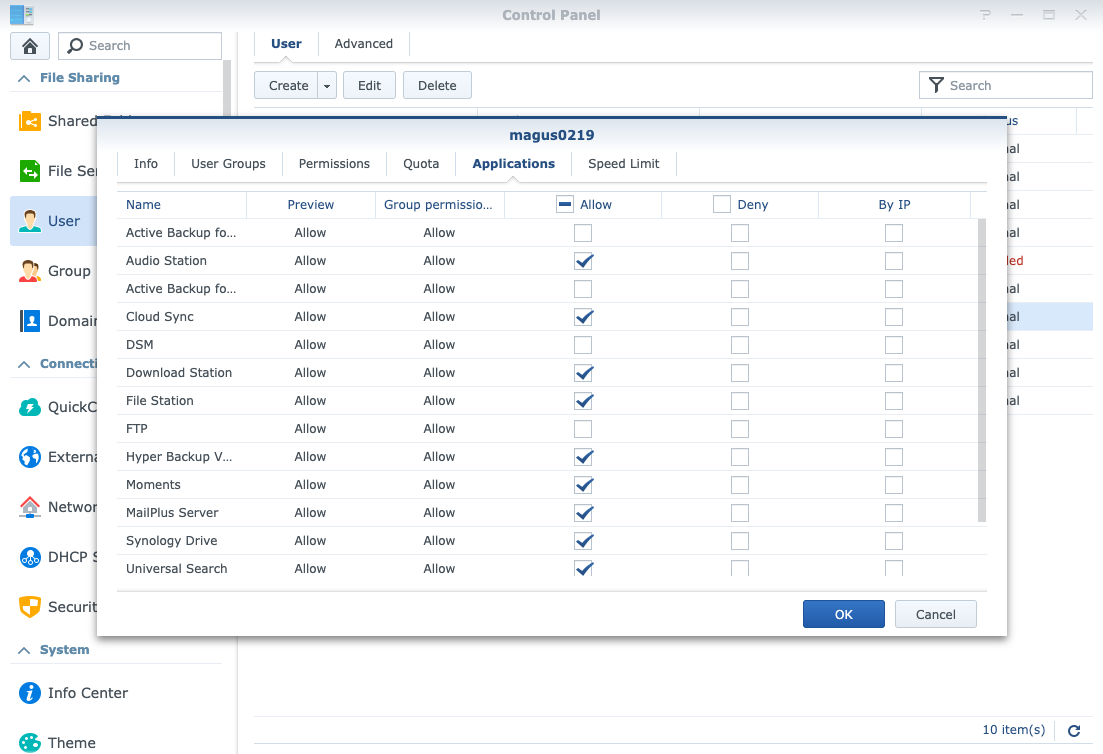The image size is (1103, 754).
Task: Switch to the Advanced tab
Action: [364, 44]
